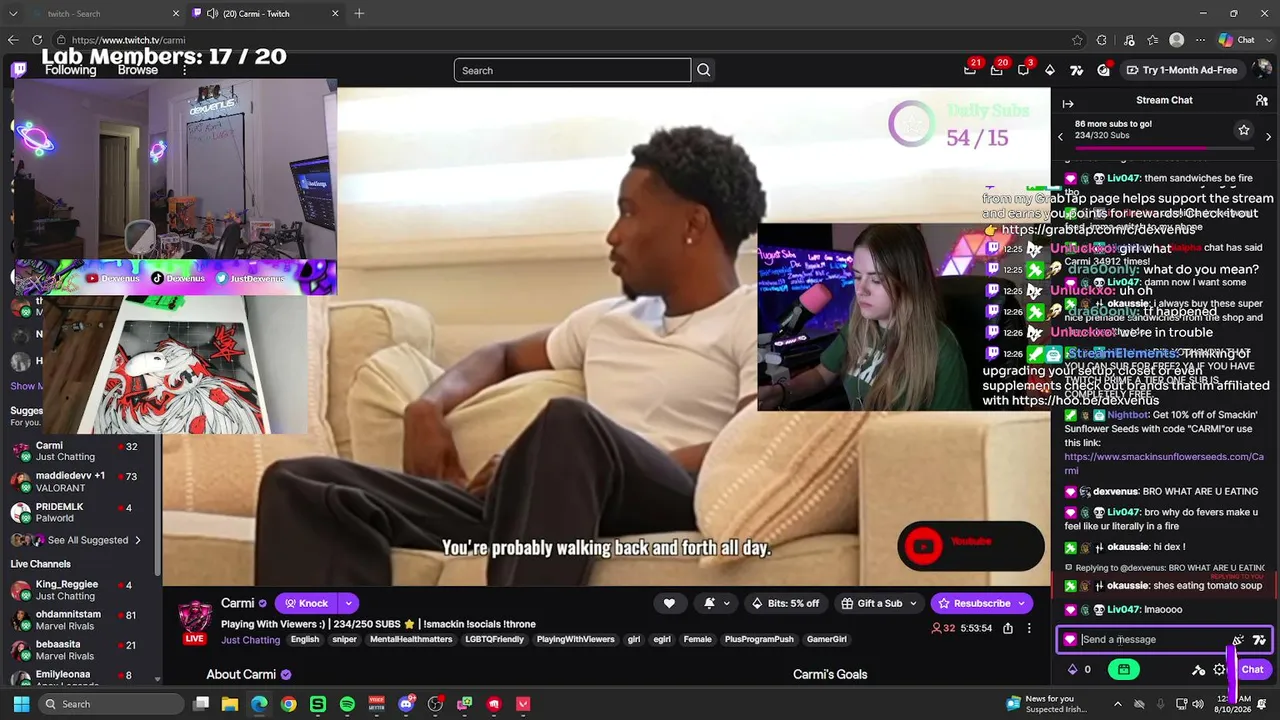
Task: Send message with the Chat button
Action: point(1252,670)
